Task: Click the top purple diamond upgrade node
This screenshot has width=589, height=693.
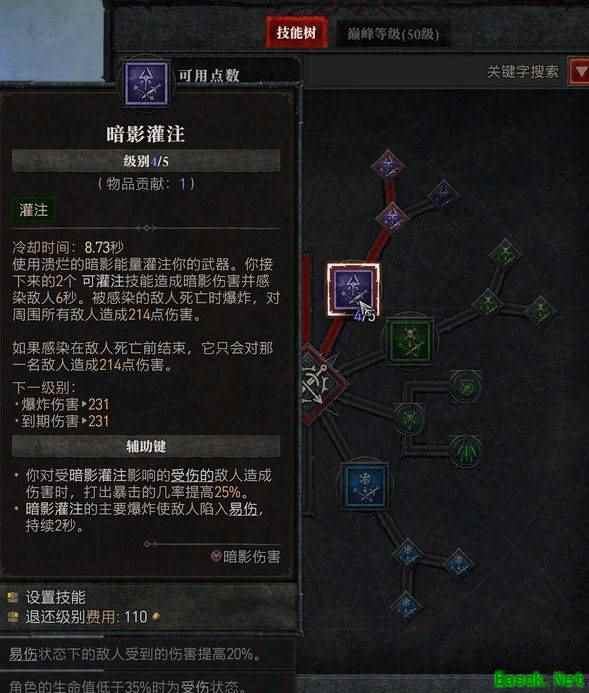Action: click(x=388, y=166)
